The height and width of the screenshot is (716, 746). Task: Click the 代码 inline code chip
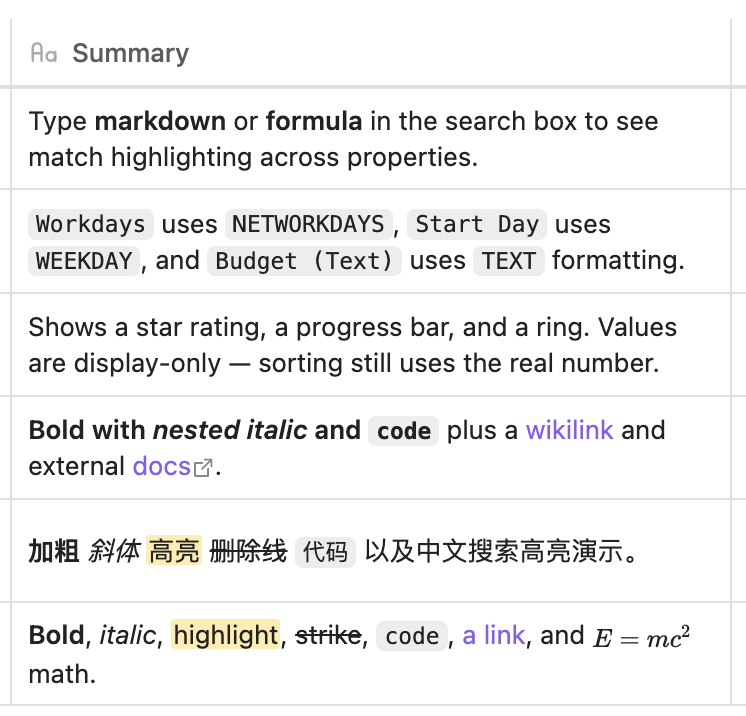coord(325,552)
